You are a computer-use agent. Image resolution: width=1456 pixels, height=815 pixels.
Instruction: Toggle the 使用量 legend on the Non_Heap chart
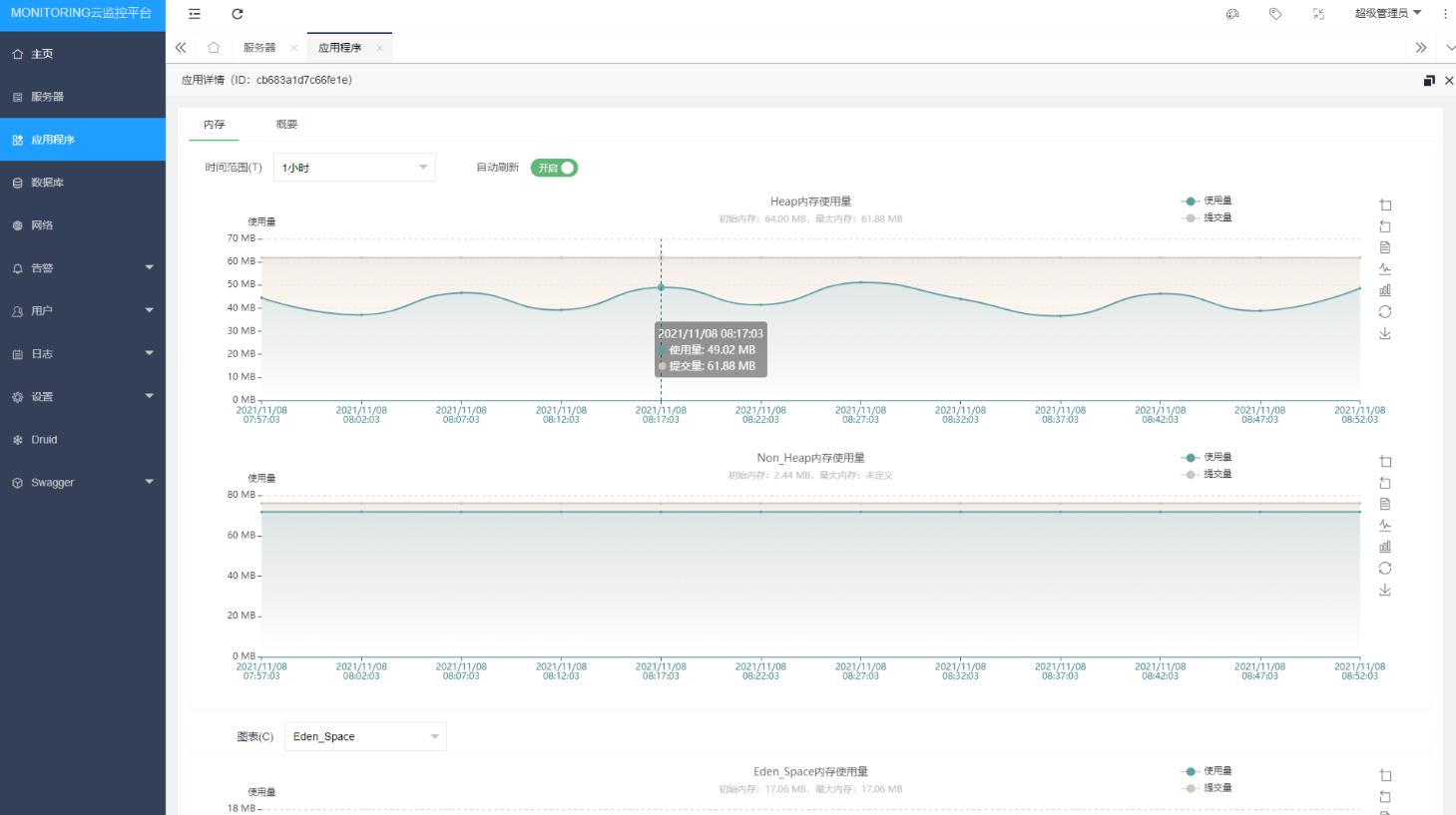pos(1207,457)
